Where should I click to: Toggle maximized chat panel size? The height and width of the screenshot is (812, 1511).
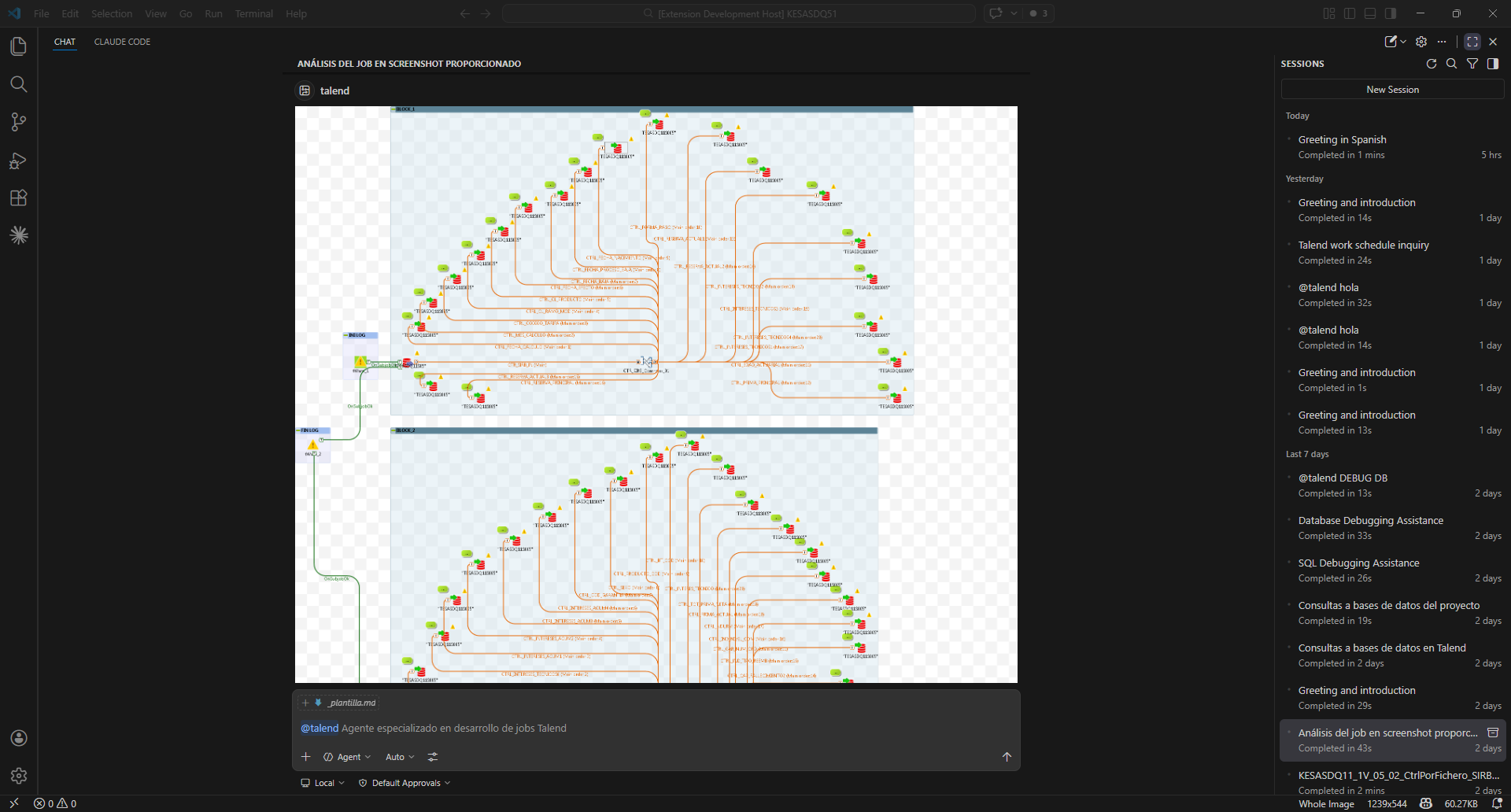pyautogui.click(x=1472, y=42)
